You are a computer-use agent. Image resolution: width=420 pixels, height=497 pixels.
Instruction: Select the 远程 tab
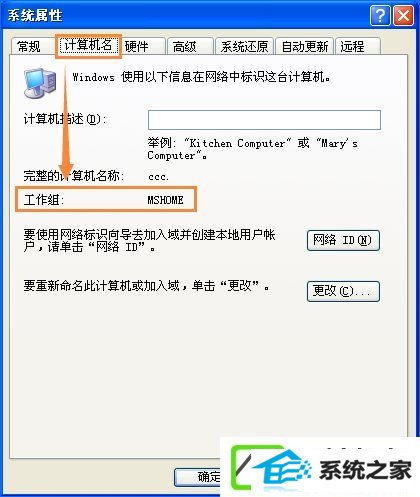(x=358, y=46)
